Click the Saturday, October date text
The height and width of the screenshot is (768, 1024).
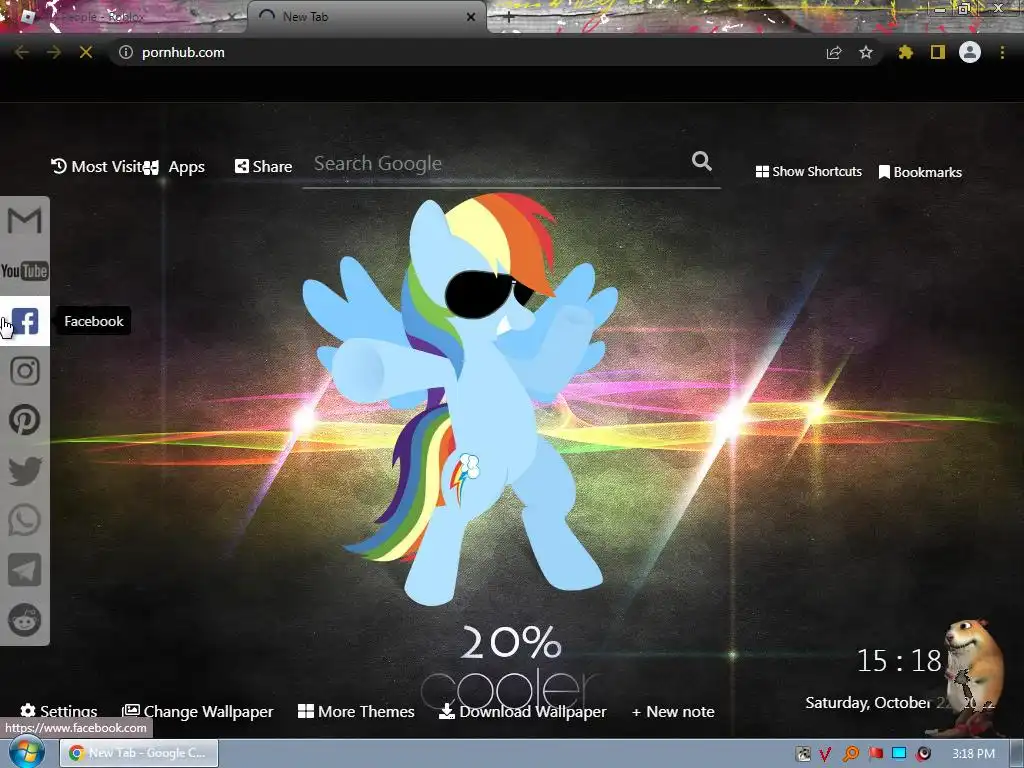[x=868, y=703]
